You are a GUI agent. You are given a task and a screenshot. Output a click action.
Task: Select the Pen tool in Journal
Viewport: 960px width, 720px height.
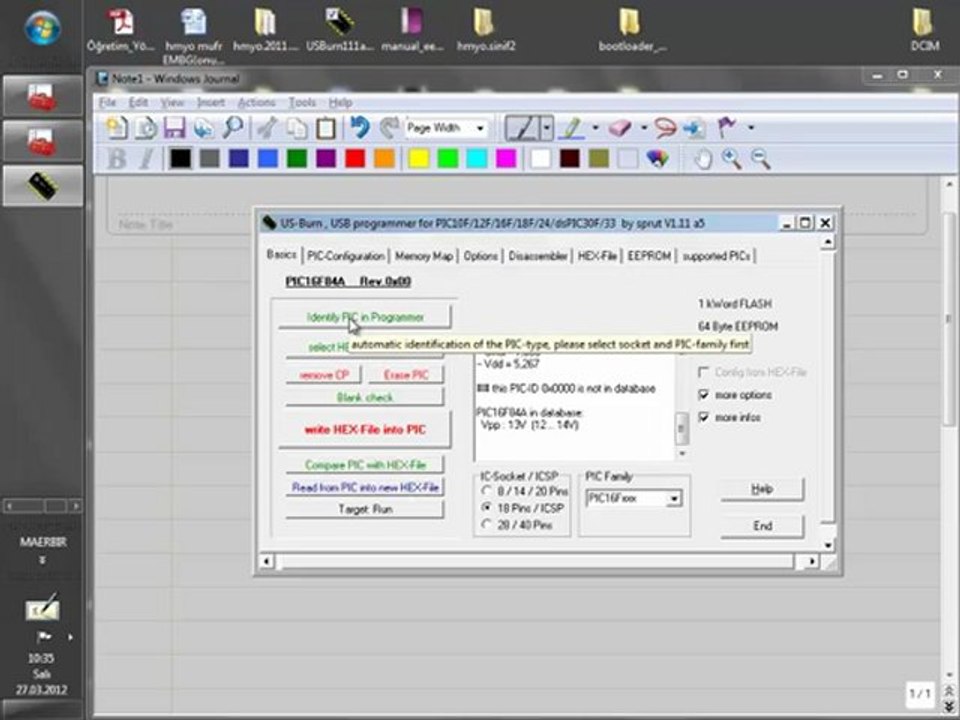[x=522, y=128]
